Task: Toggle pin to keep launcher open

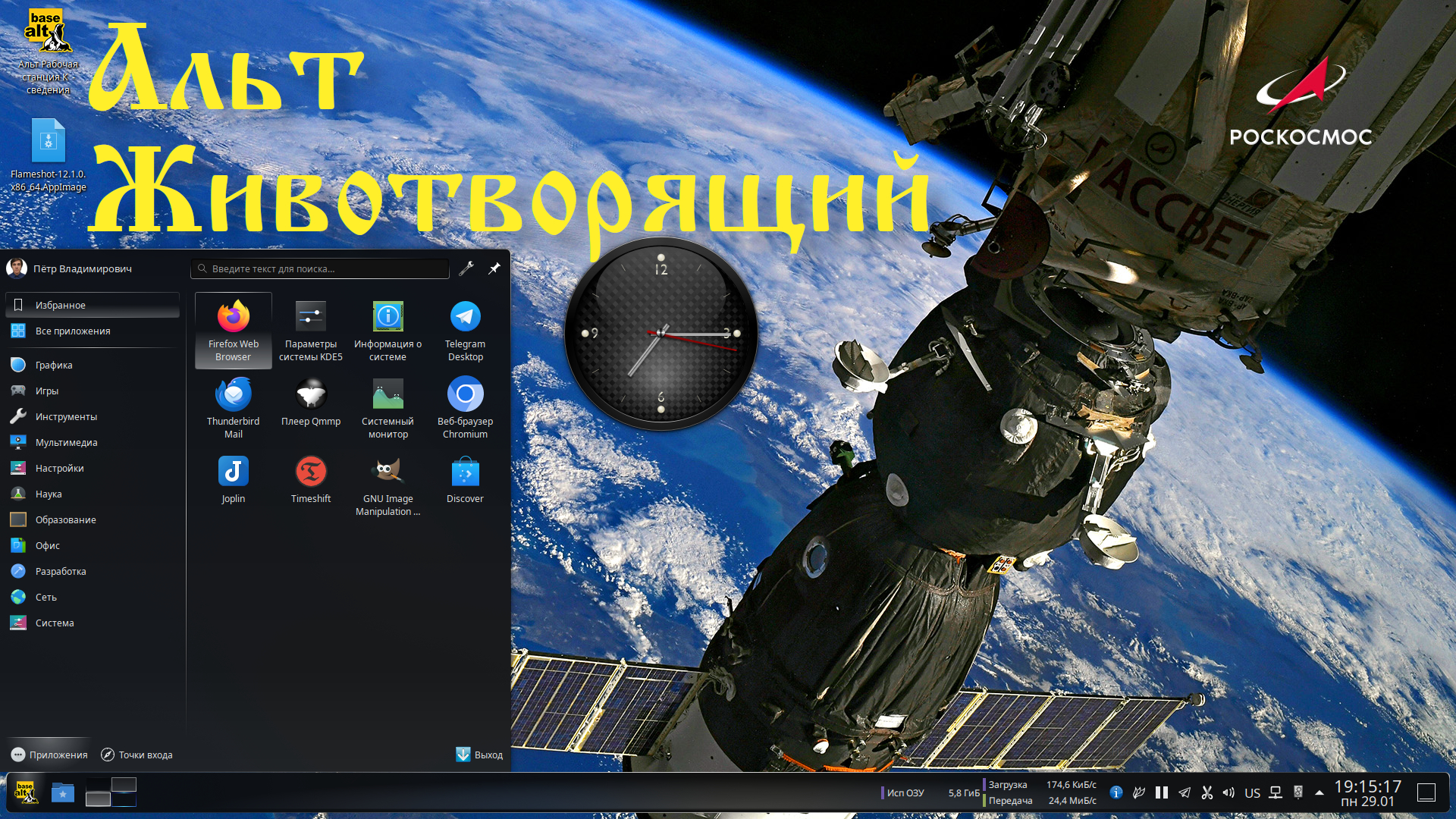Action: coord(494,268)
